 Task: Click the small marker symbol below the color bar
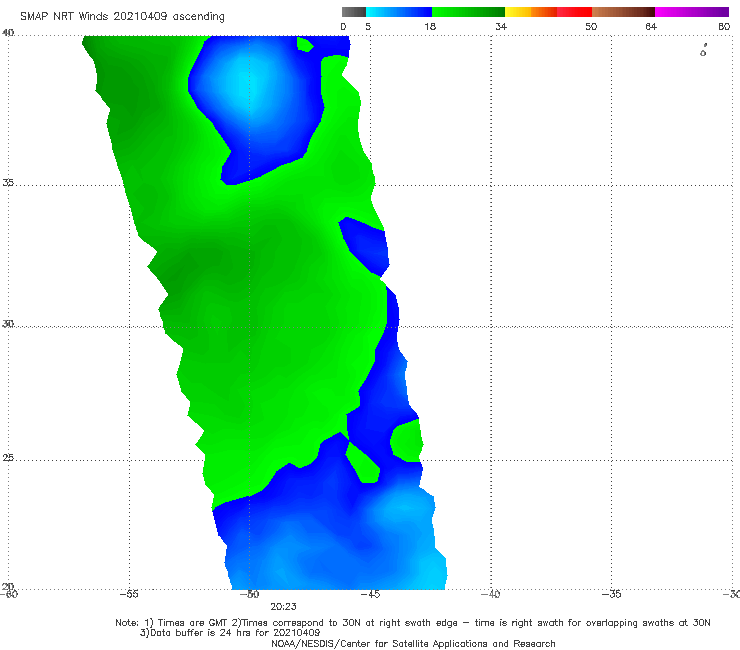(704, 50)
